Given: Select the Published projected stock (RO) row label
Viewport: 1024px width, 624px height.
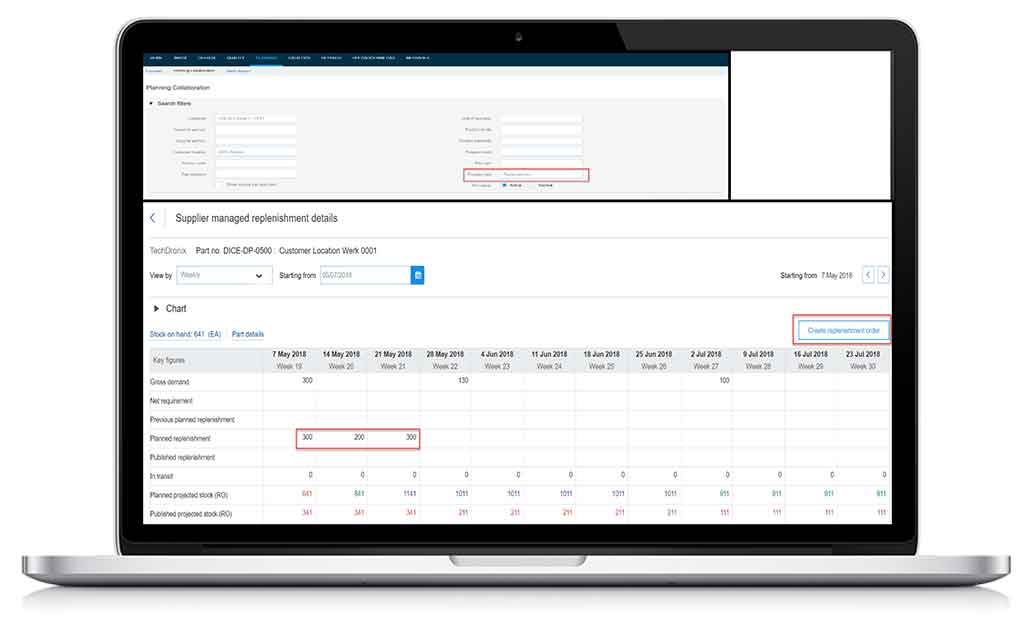Looking at the screenshot, I should 191,514.
